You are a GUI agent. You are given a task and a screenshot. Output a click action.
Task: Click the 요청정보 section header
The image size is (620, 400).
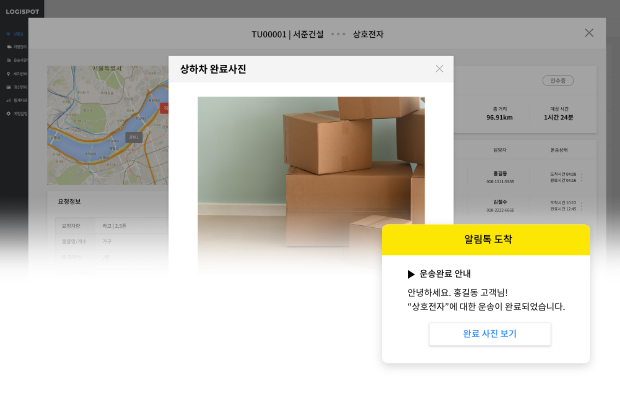pos(70,201)
